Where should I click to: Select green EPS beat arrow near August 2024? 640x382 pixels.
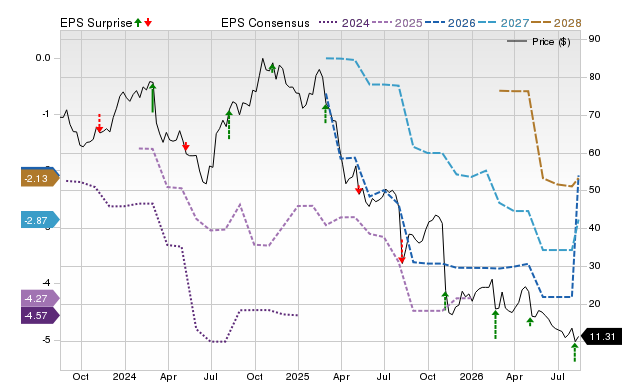pos(229,125)
